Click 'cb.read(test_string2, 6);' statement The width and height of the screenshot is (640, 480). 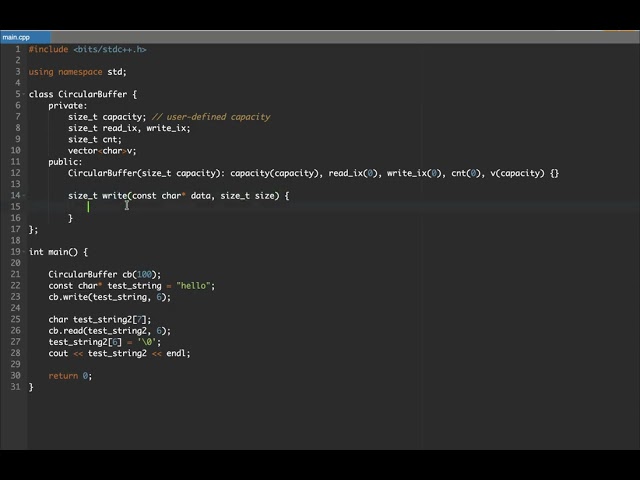(x=110, y=331)
